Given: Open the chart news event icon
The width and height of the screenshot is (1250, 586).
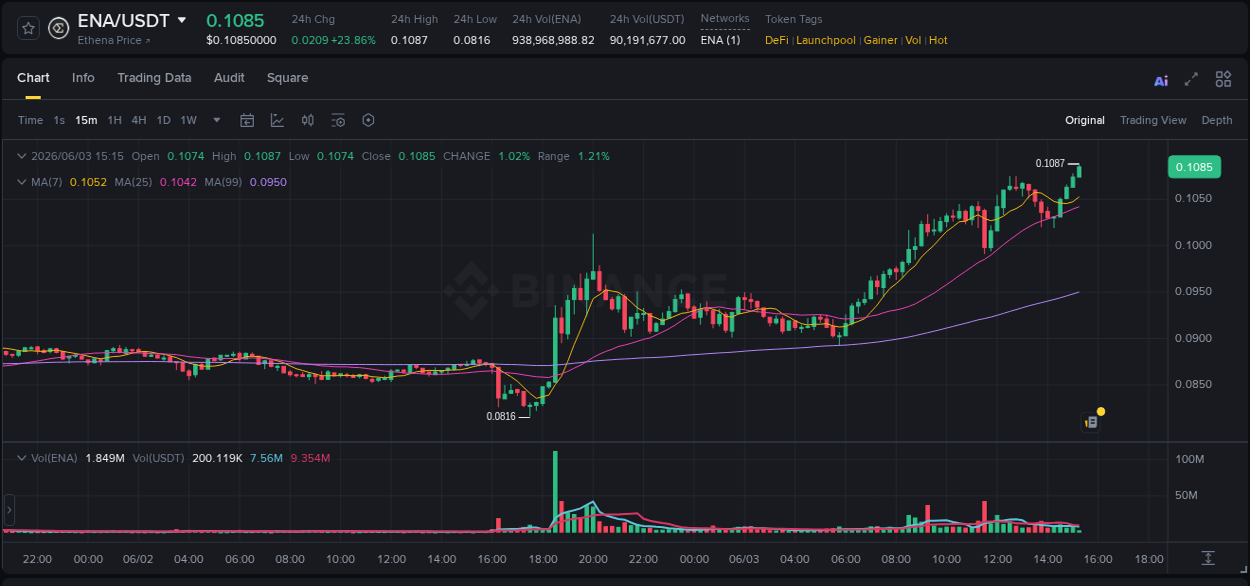Looking at the screenshot, I should [1092, 422].
